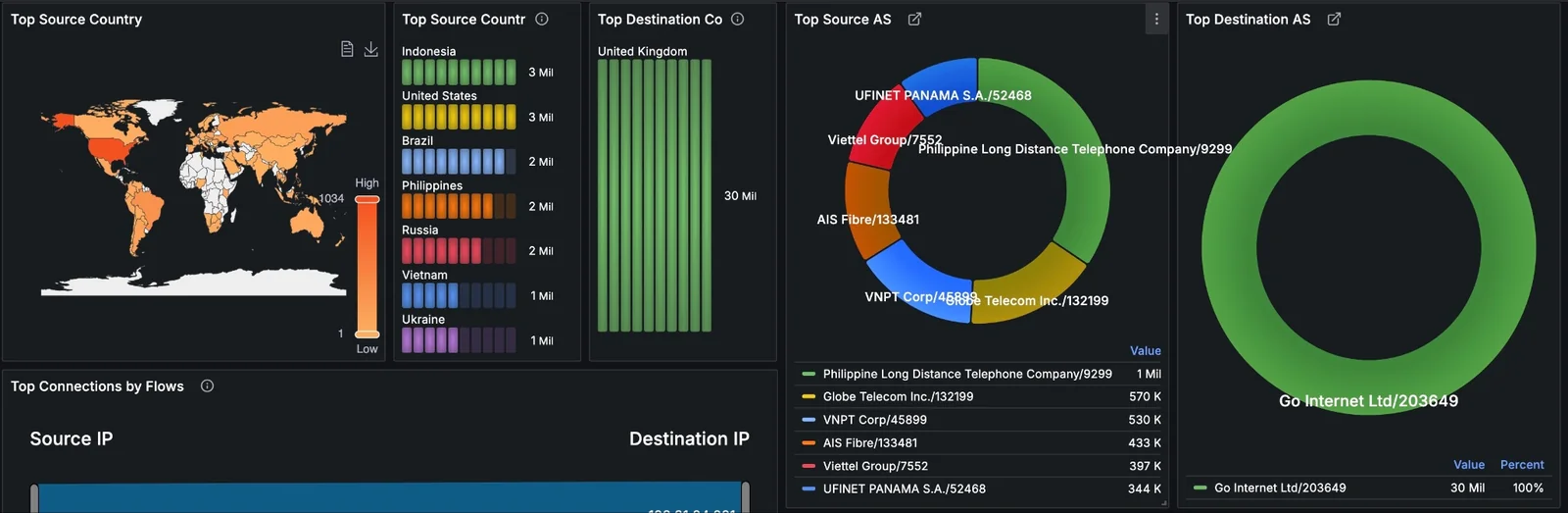Open Top Source AS external link icon
This screenshot has width=1568, height=513.
pos(914,19)
